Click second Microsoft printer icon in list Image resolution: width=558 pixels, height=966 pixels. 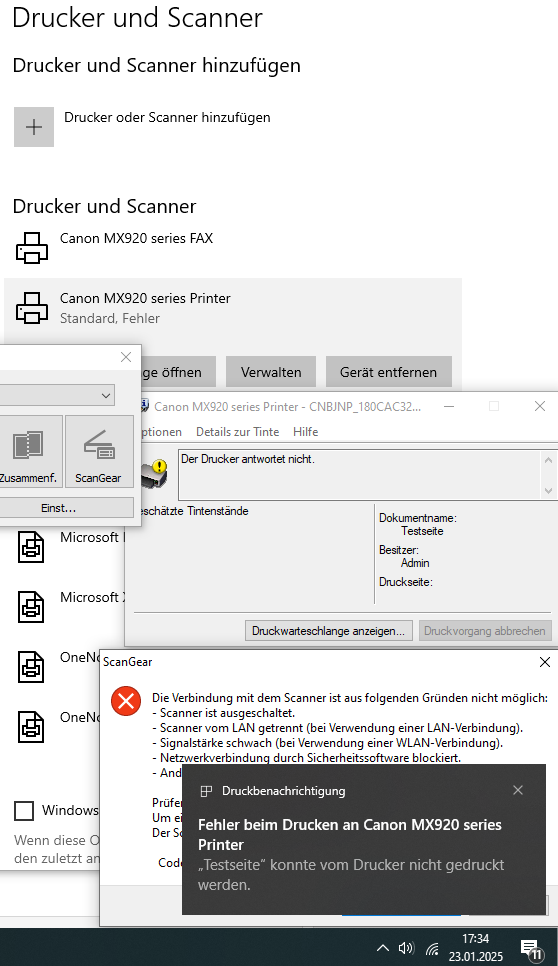pos(31,607)
